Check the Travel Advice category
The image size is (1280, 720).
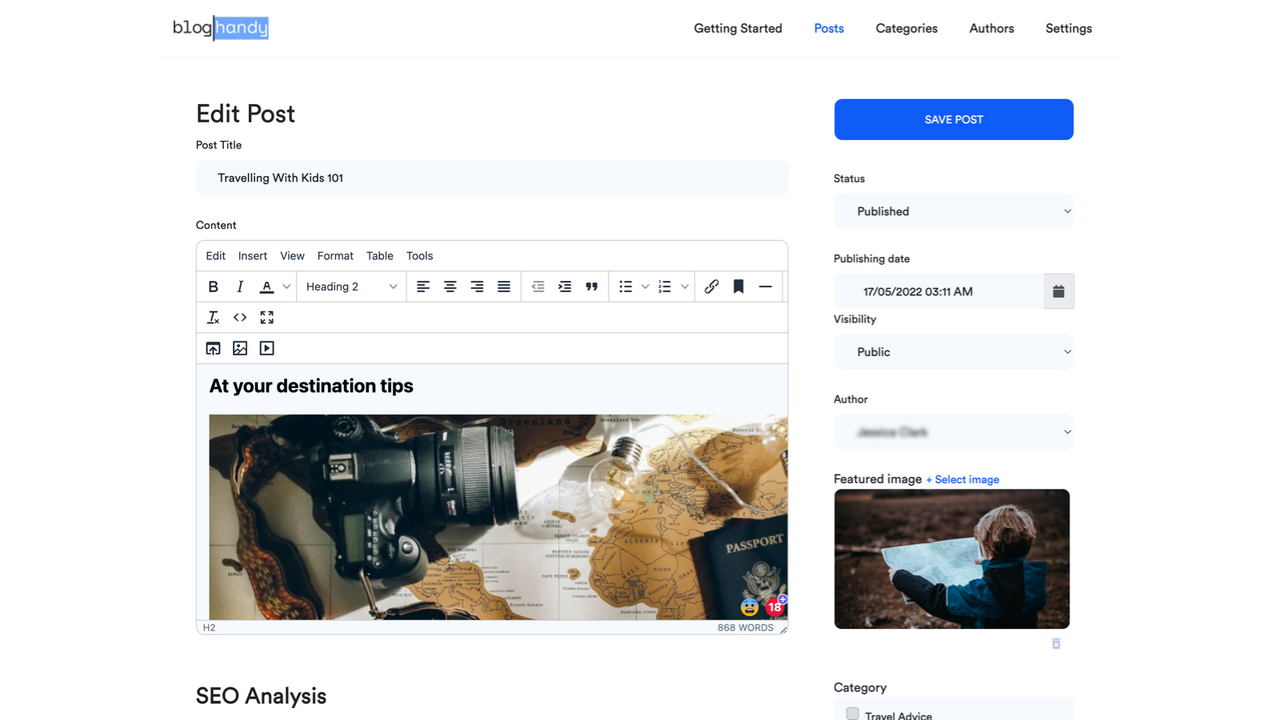click(852, 712)
